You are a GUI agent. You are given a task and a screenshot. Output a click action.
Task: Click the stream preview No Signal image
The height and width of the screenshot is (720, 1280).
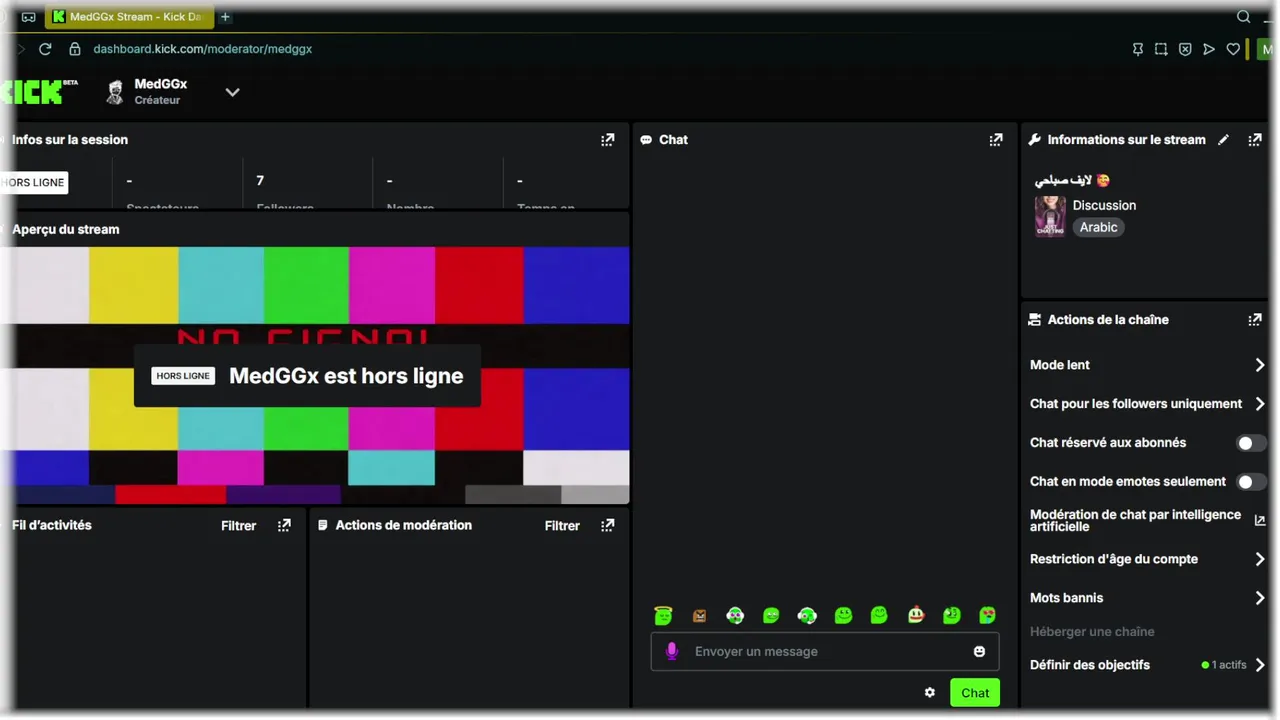315,375
